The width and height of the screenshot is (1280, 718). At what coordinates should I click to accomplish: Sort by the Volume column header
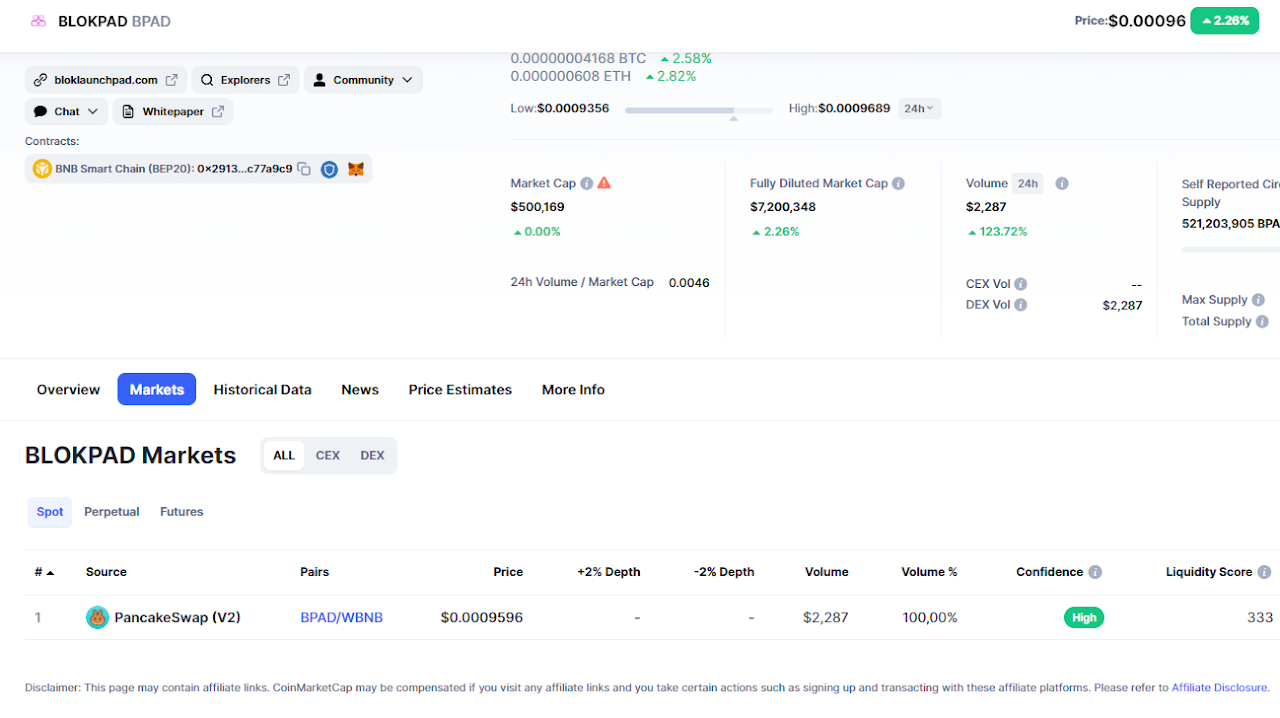[x=827, y=572]
